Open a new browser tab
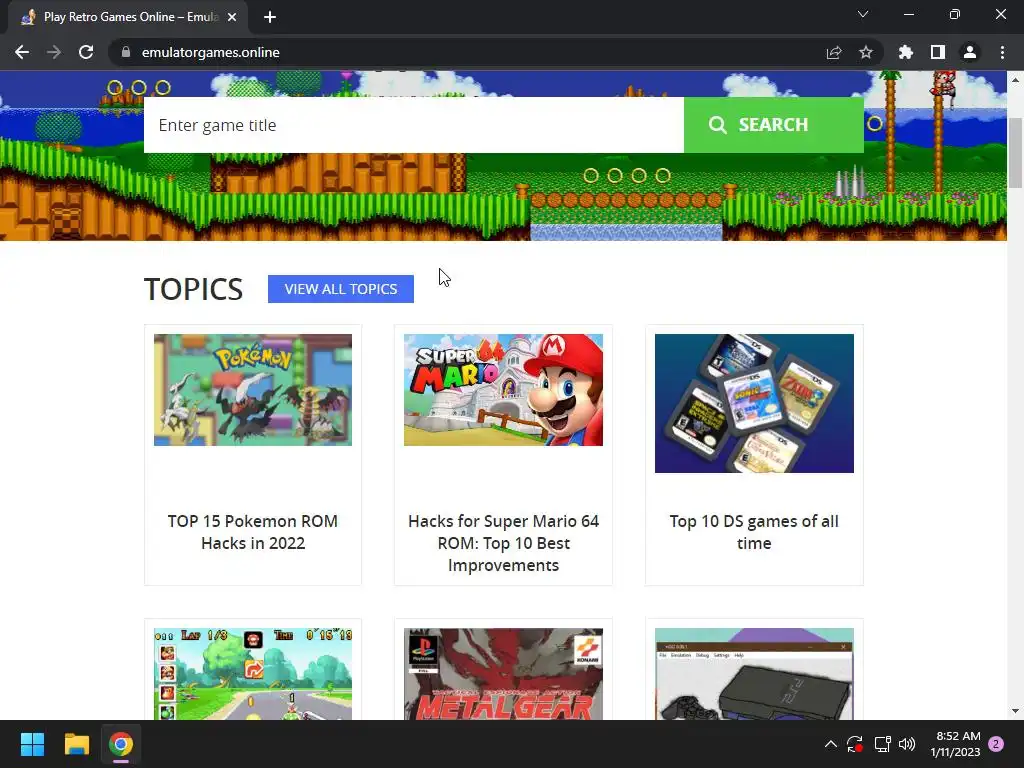 click(x=270, y=17)
